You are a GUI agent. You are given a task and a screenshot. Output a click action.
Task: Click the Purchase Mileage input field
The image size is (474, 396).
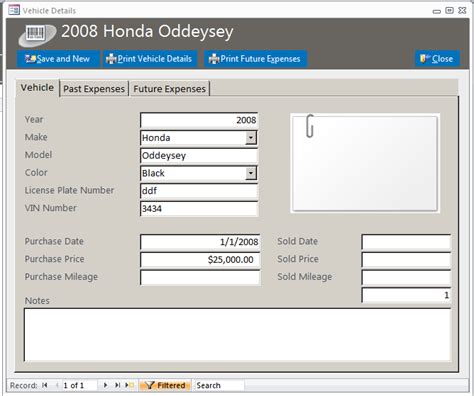pos(200,277)
